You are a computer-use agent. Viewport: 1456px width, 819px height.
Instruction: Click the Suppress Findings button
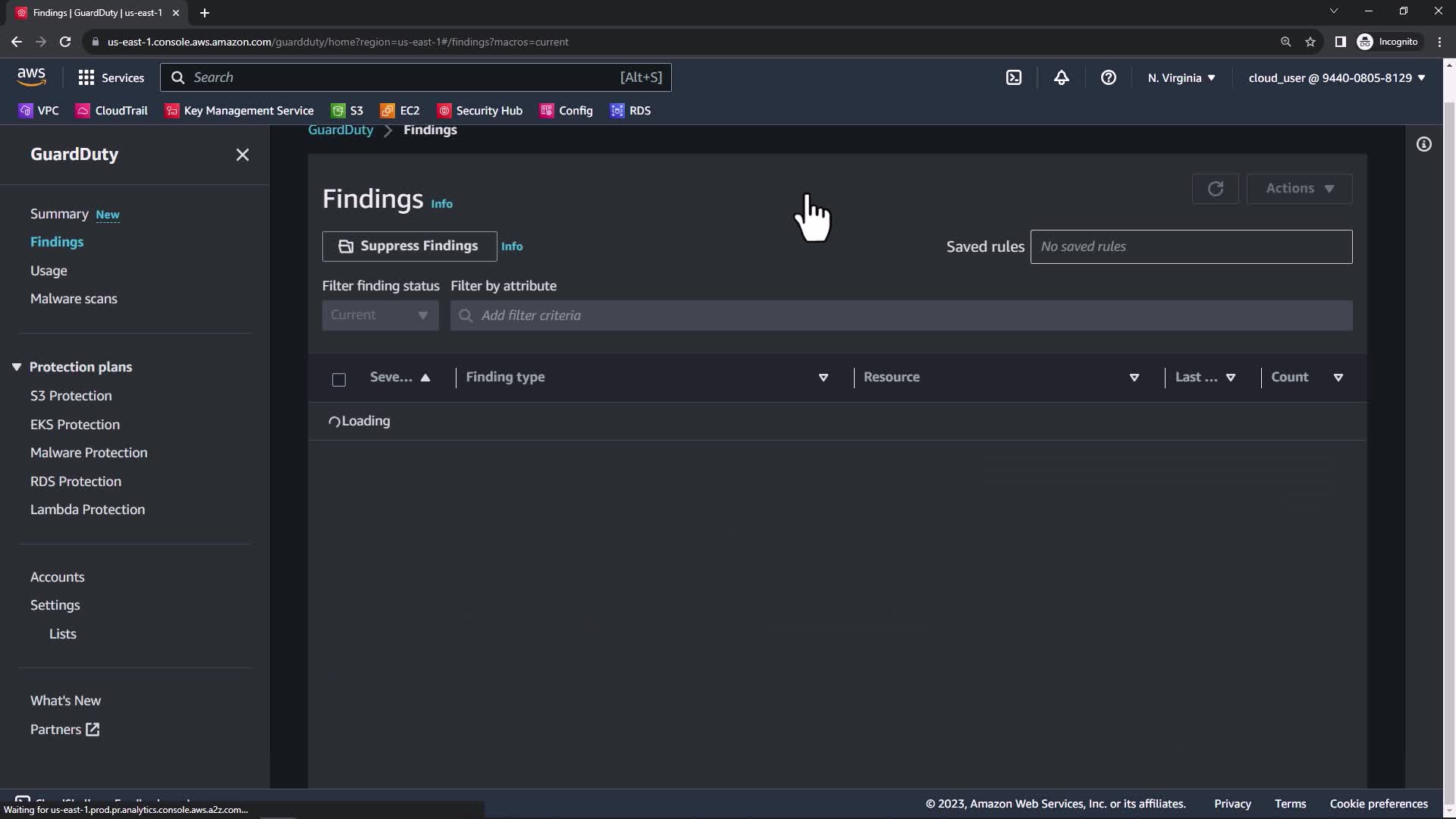coord(409,246)
